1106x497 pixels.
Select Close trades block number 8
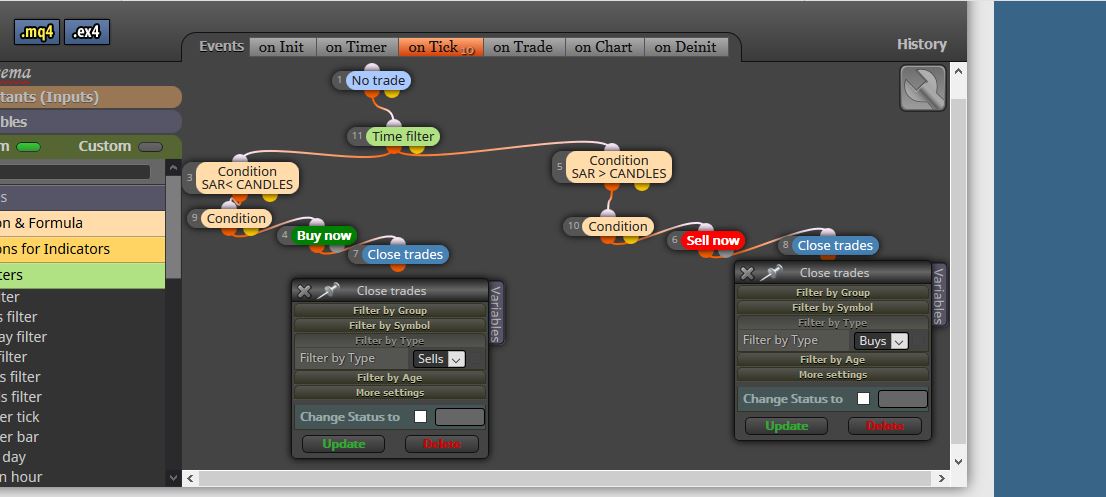pos(835,245)
